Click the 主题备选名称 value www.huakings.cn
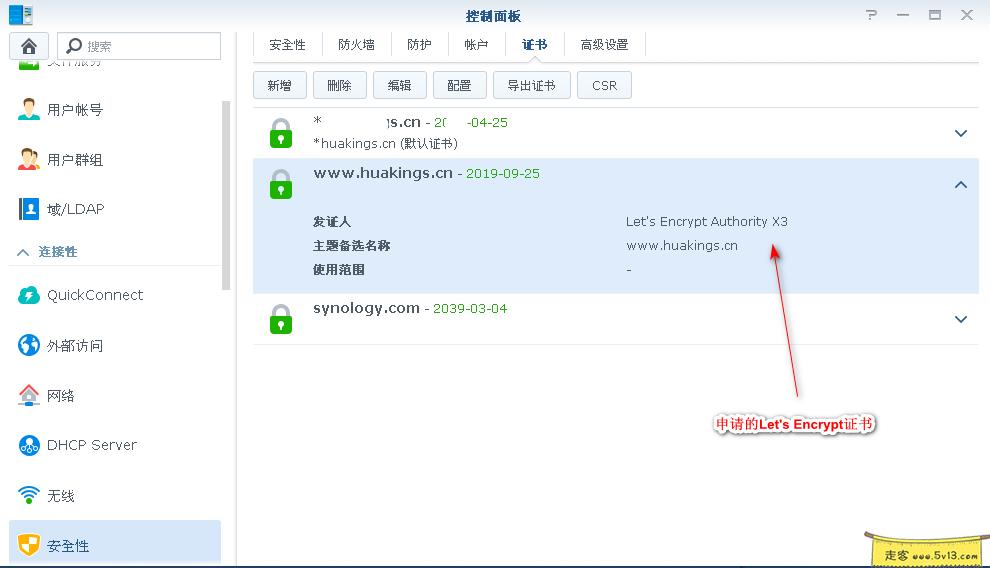Screen dimensions: 990x568 click(682, 246)
